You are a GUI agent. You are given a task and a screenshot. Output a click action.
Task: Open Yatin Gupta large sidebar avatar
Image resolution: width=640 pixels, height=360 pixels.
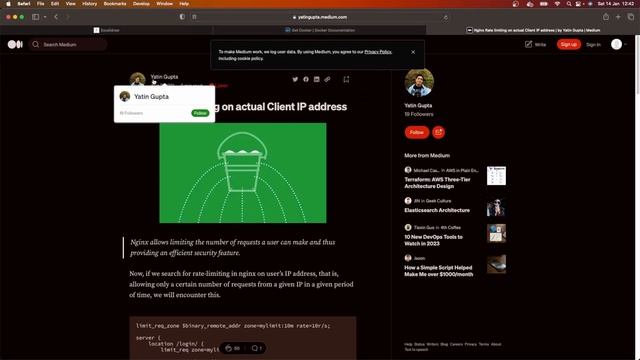[x=419, y=82]
